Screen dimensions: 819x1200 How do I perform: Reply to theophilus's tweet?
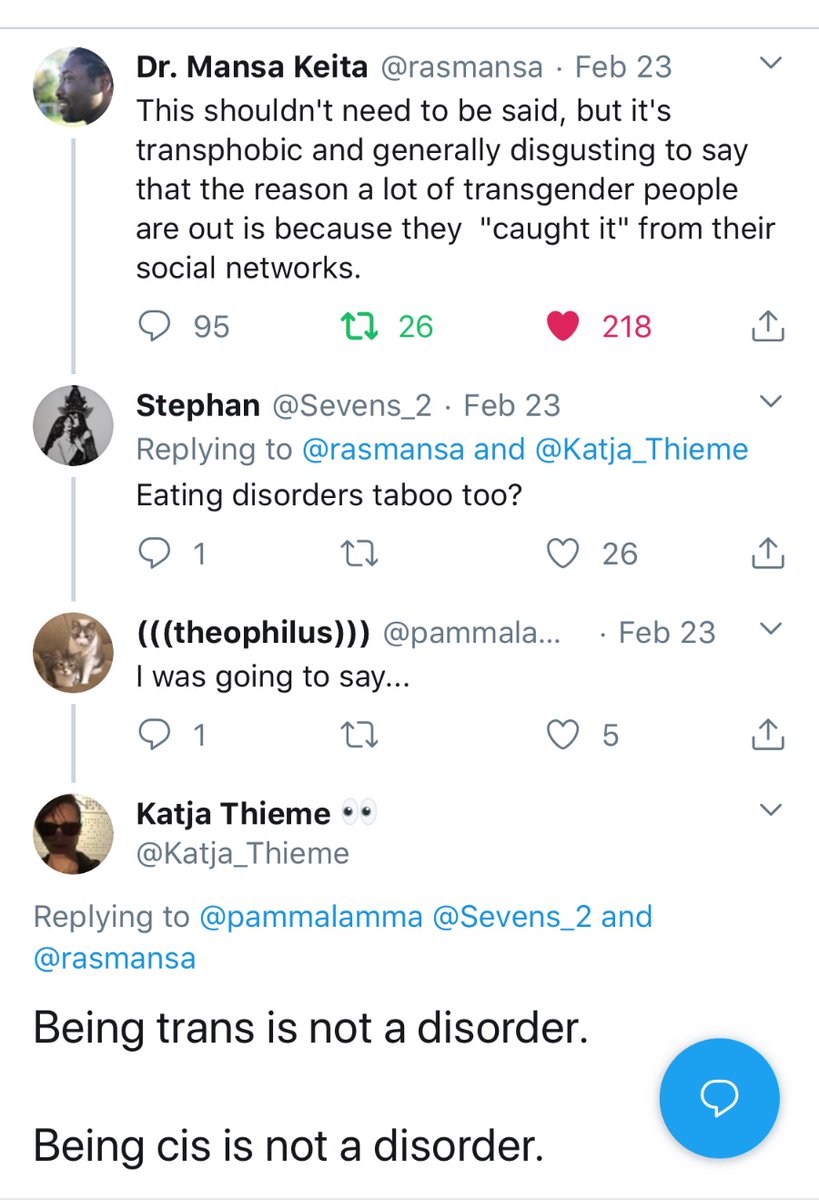coord(156,735)
